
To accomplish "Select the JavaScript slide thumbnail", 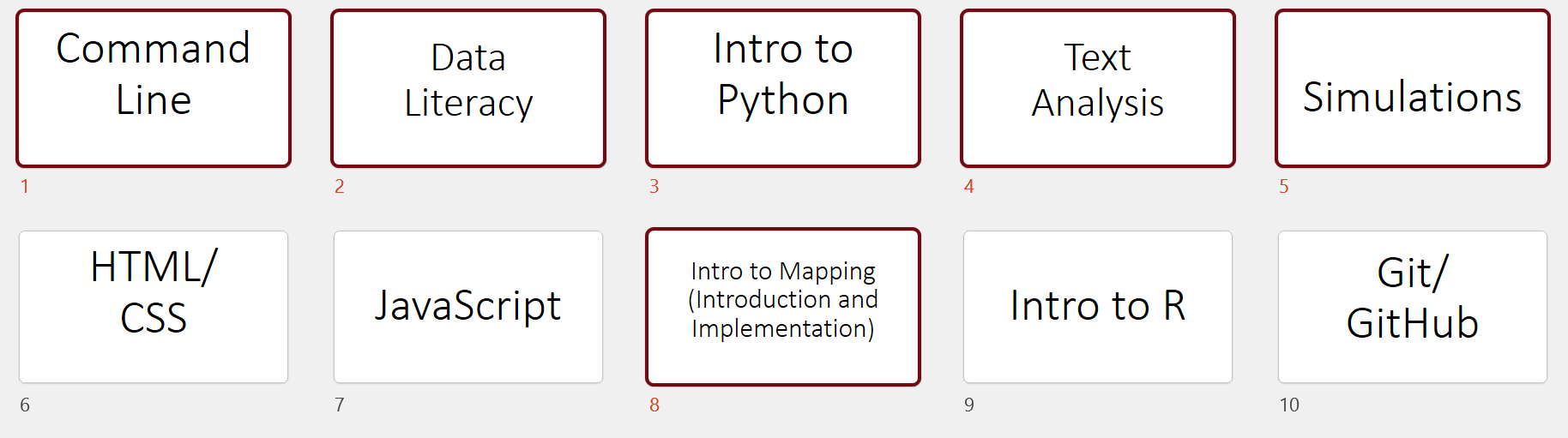I will click(x=468, y=307).
